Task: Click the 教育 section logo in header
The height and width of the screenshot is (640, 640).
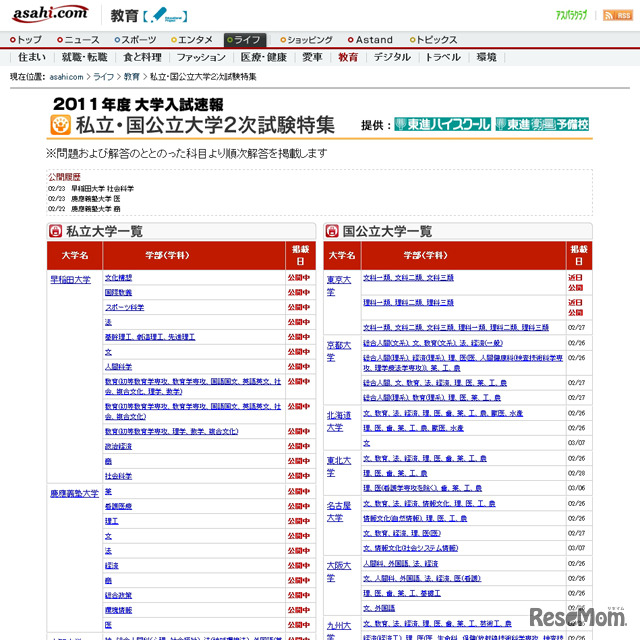Action: pos(149,16)
